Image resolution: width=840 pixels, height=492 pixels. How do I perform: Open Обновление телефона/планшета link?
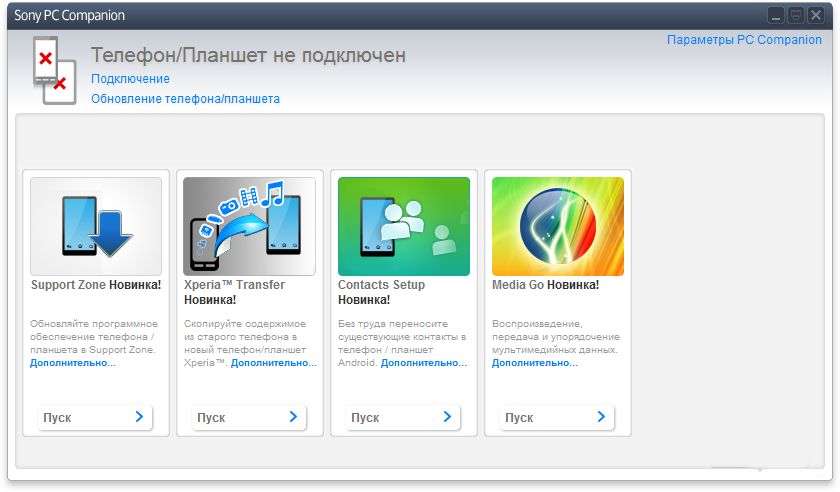pos(185,99)
